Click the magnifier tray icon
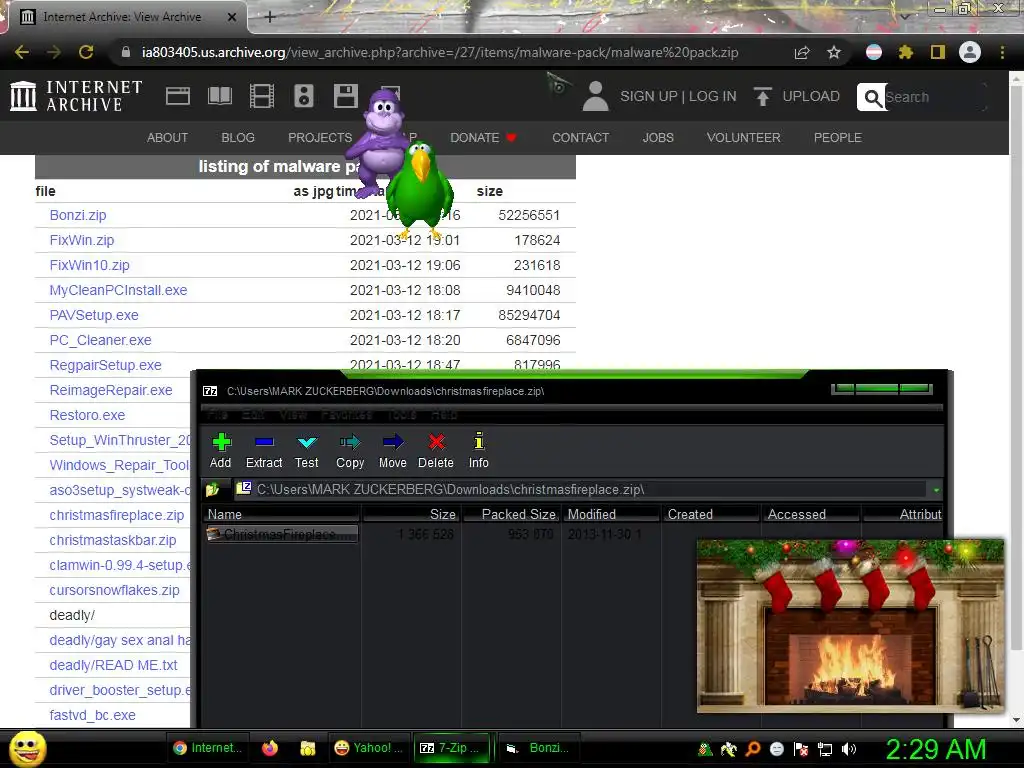This screenshot has height=768, width=1024. point(753,749)
